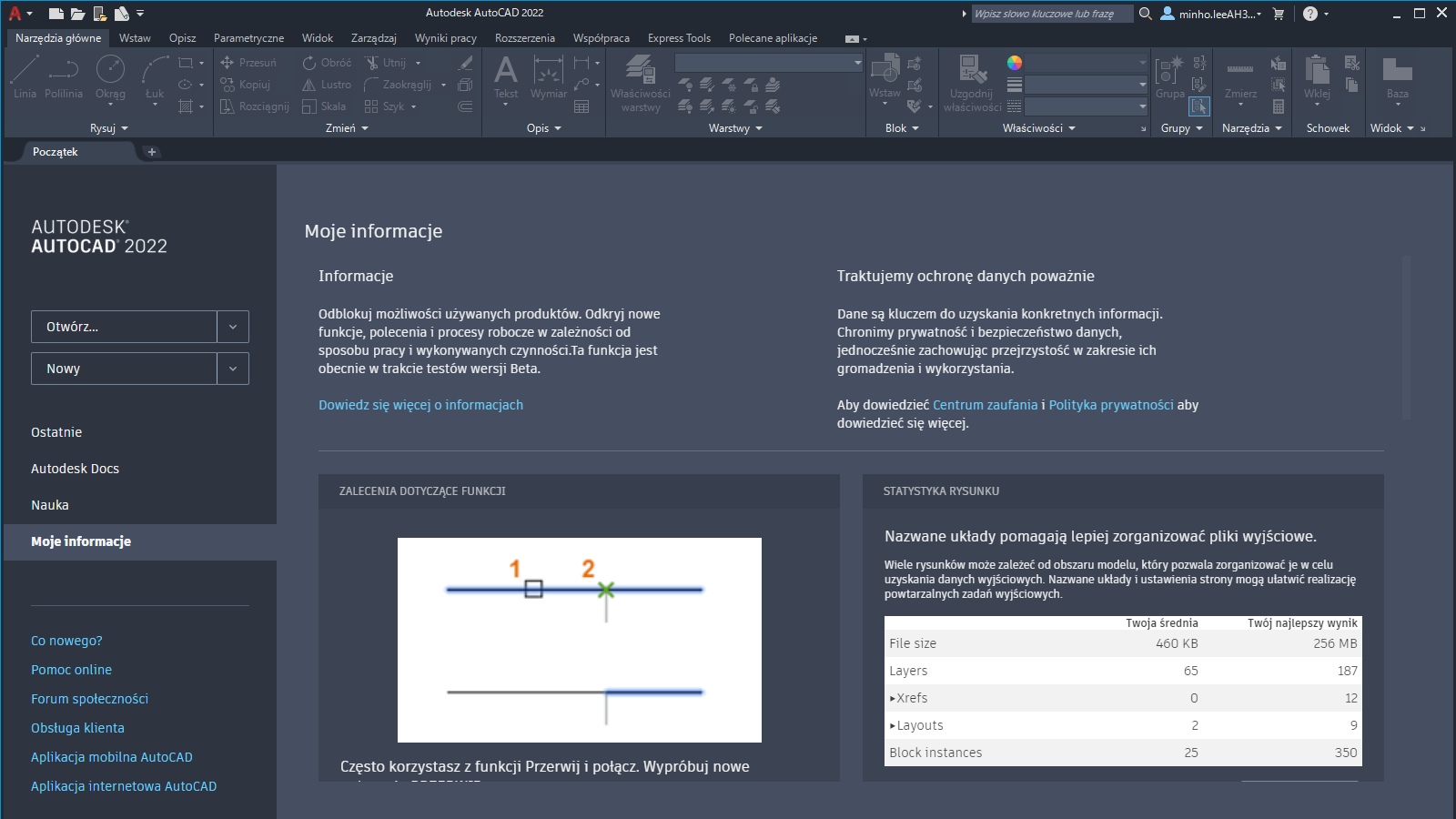Select the Linia (line) drawing tool
This screenshot has width=1456, height=819.
tap(25, 76)
